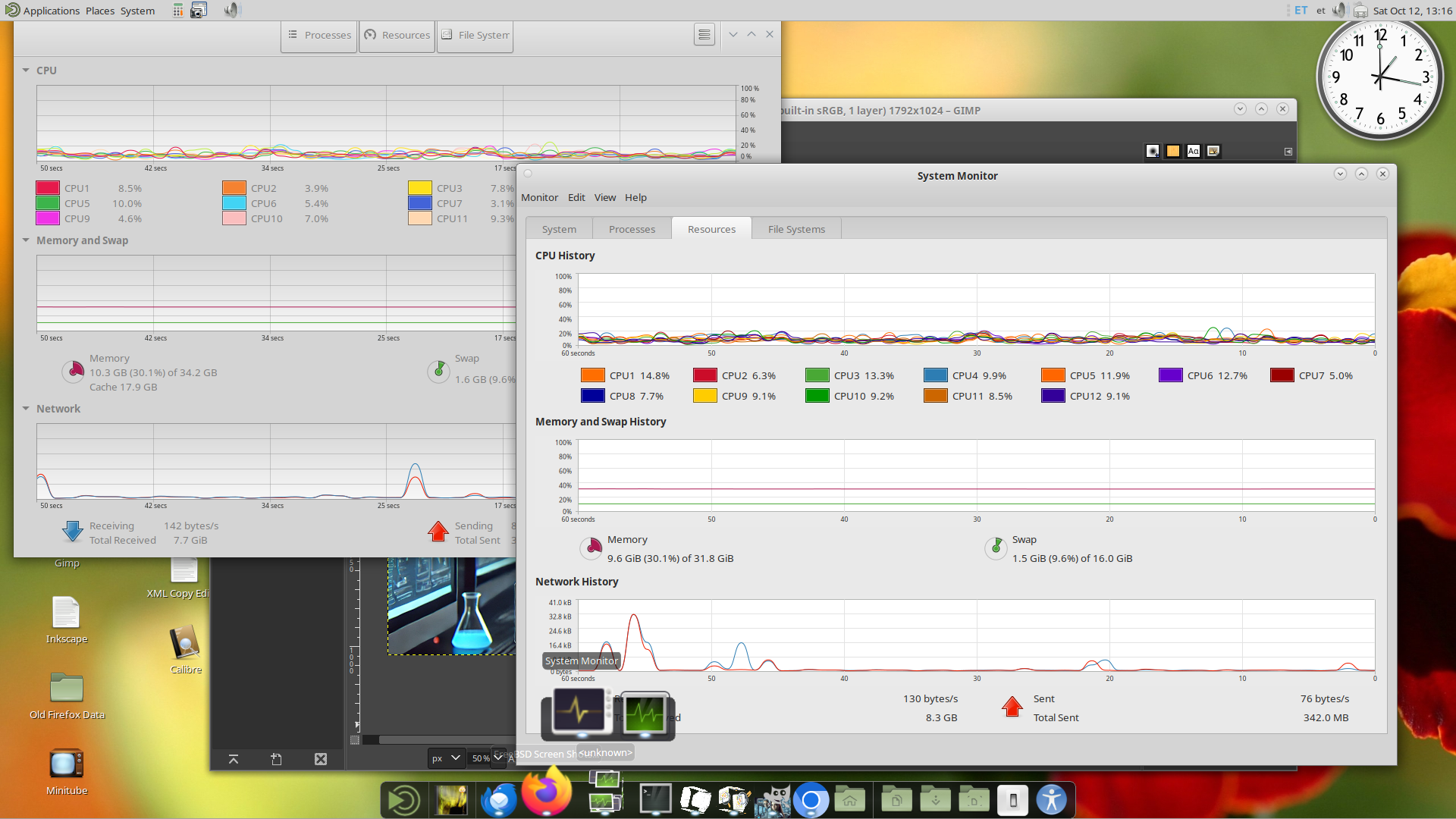The image size is (1456, 819).
Task: Open the Inkscape desktop icon
Action: [66, 620]
